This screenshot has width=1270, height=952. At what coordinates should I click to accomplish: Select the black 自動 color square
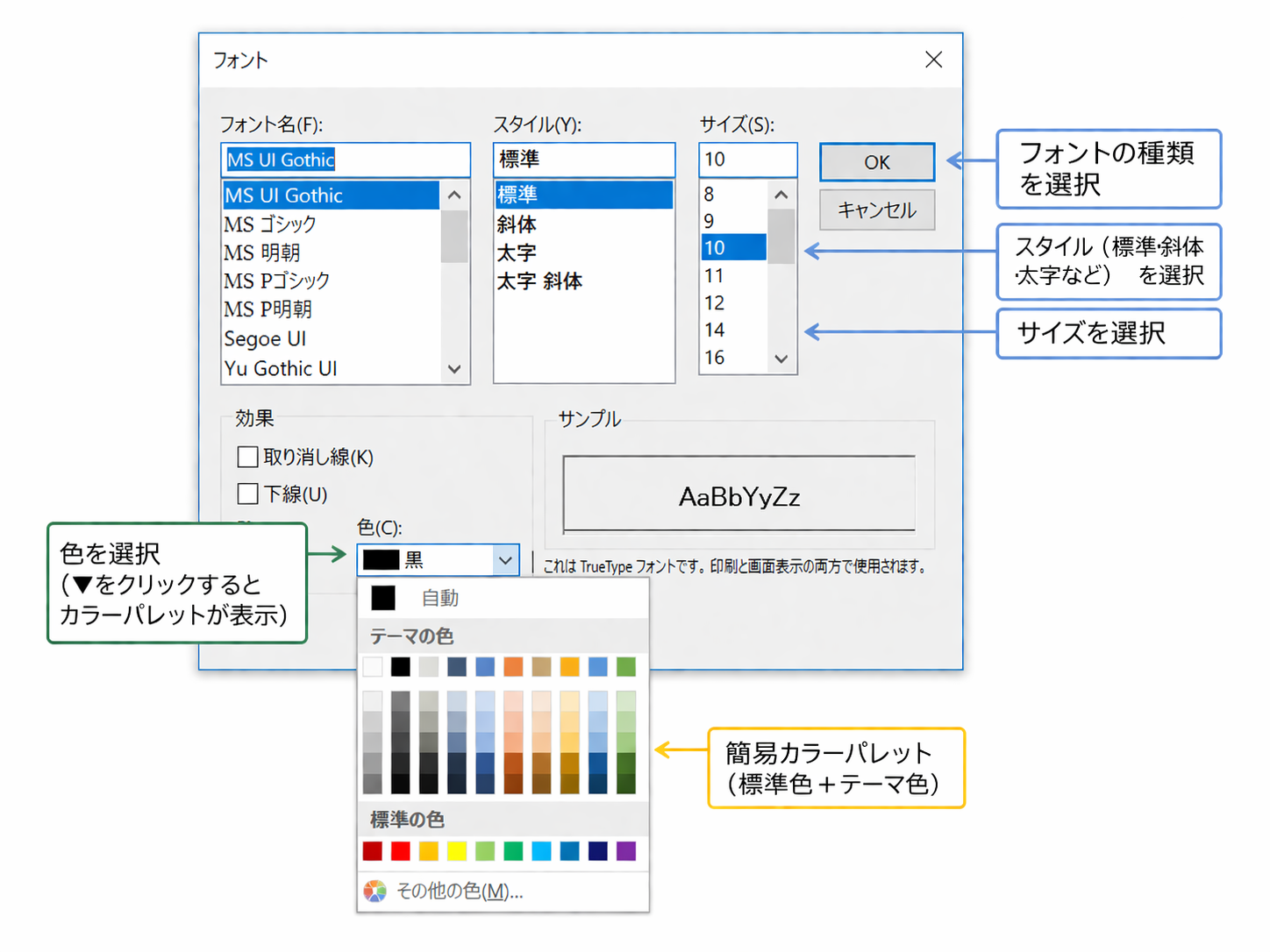tap(383, 598)
